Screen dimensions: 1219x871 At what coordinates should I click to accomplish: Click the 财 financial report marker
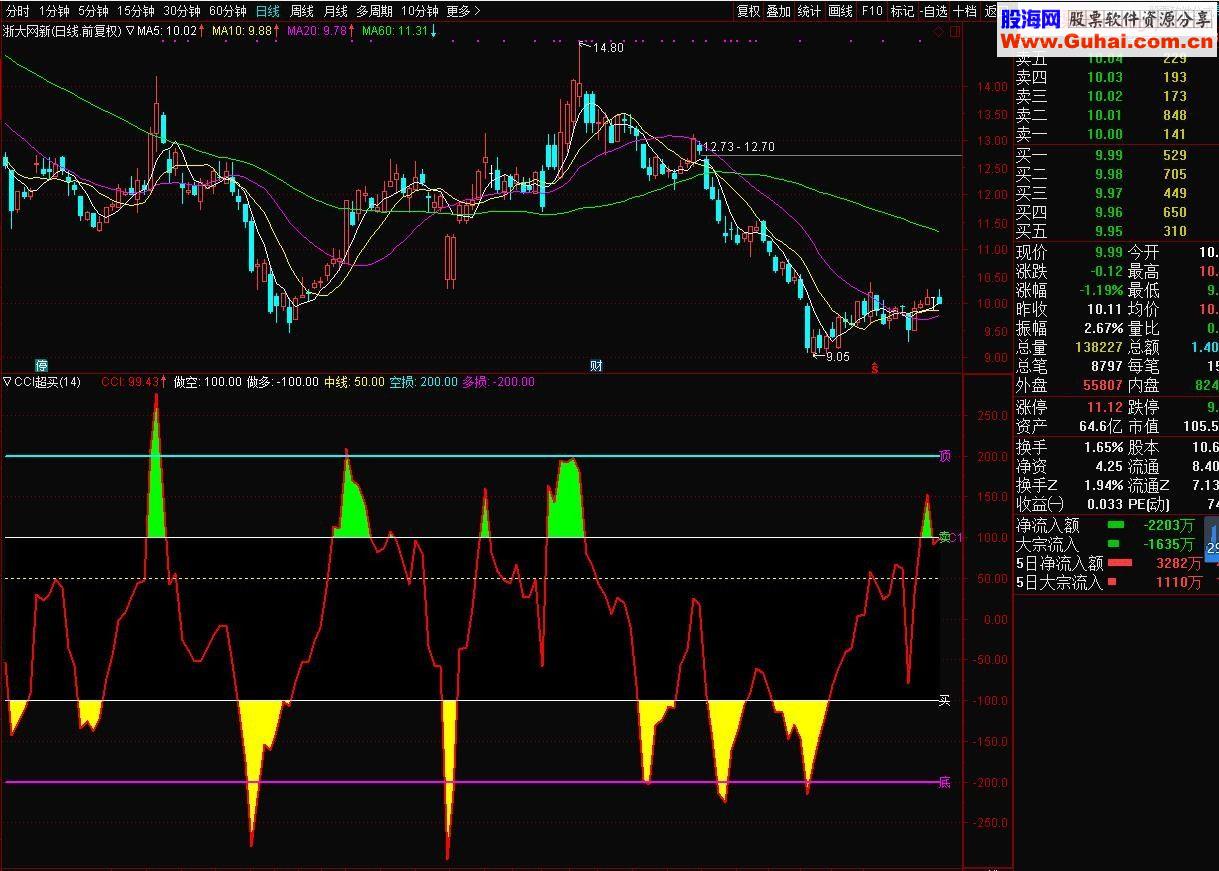click(x=596, y=365)
